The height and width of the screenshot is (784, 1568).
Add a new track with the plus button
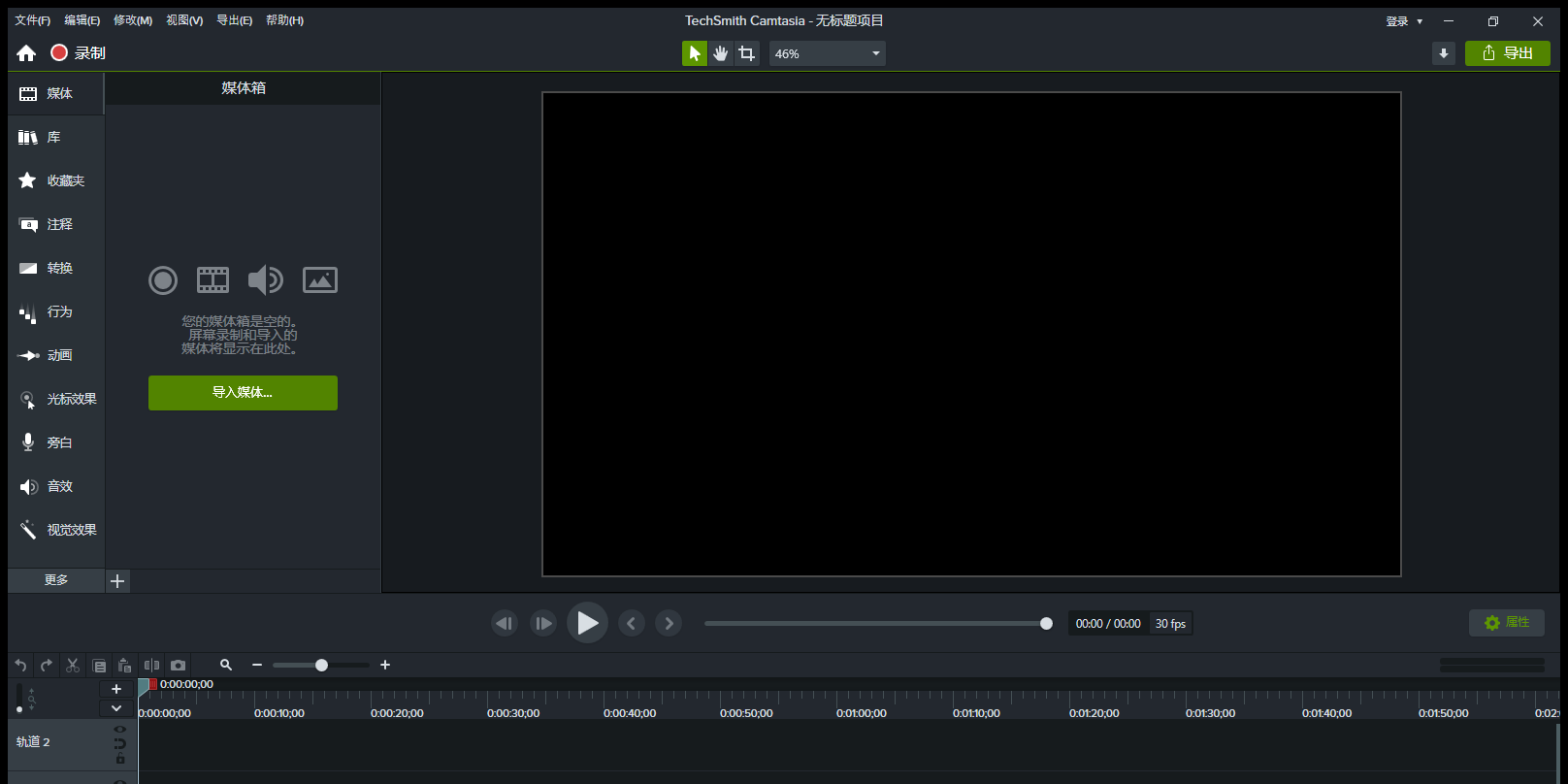coord(116,689)
